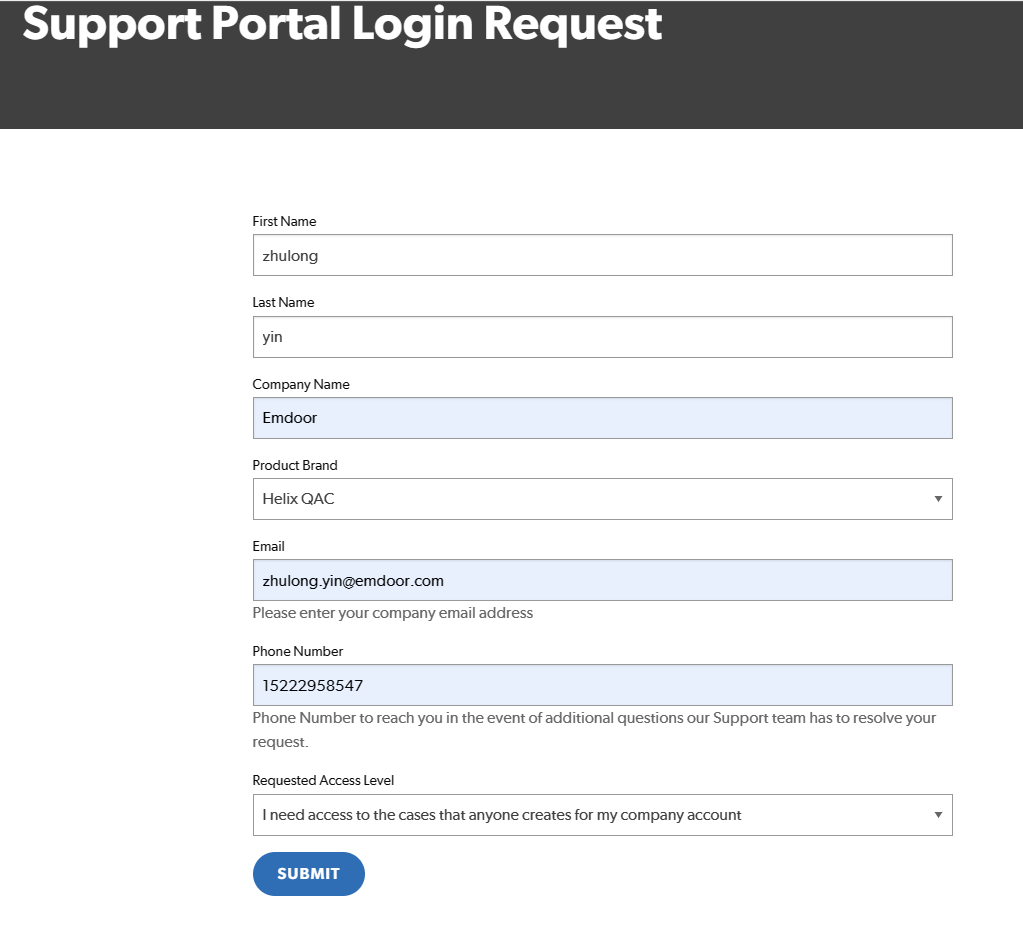Click the Email field label
This screenshot has width=1023, height=928.
click(268, 546)
